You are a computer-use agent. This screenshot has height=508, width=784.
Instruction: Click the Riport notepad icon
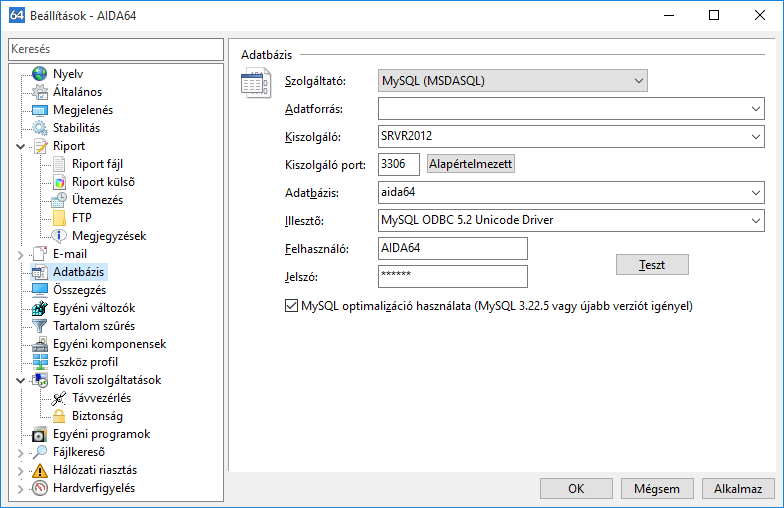tap(40, 146)
